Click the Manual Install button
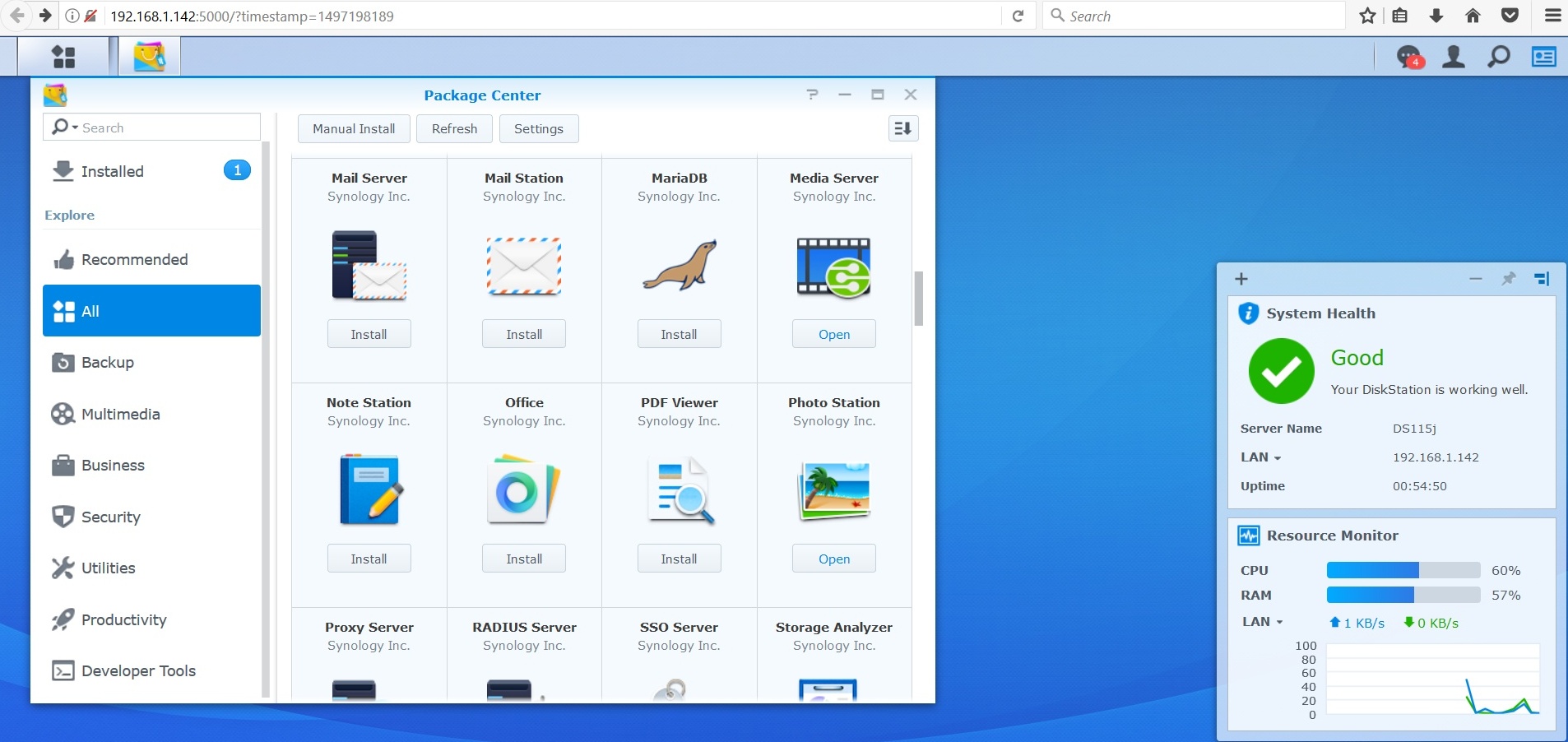The height and width of the screenshot is (742, 1568). tap(354, 128)
